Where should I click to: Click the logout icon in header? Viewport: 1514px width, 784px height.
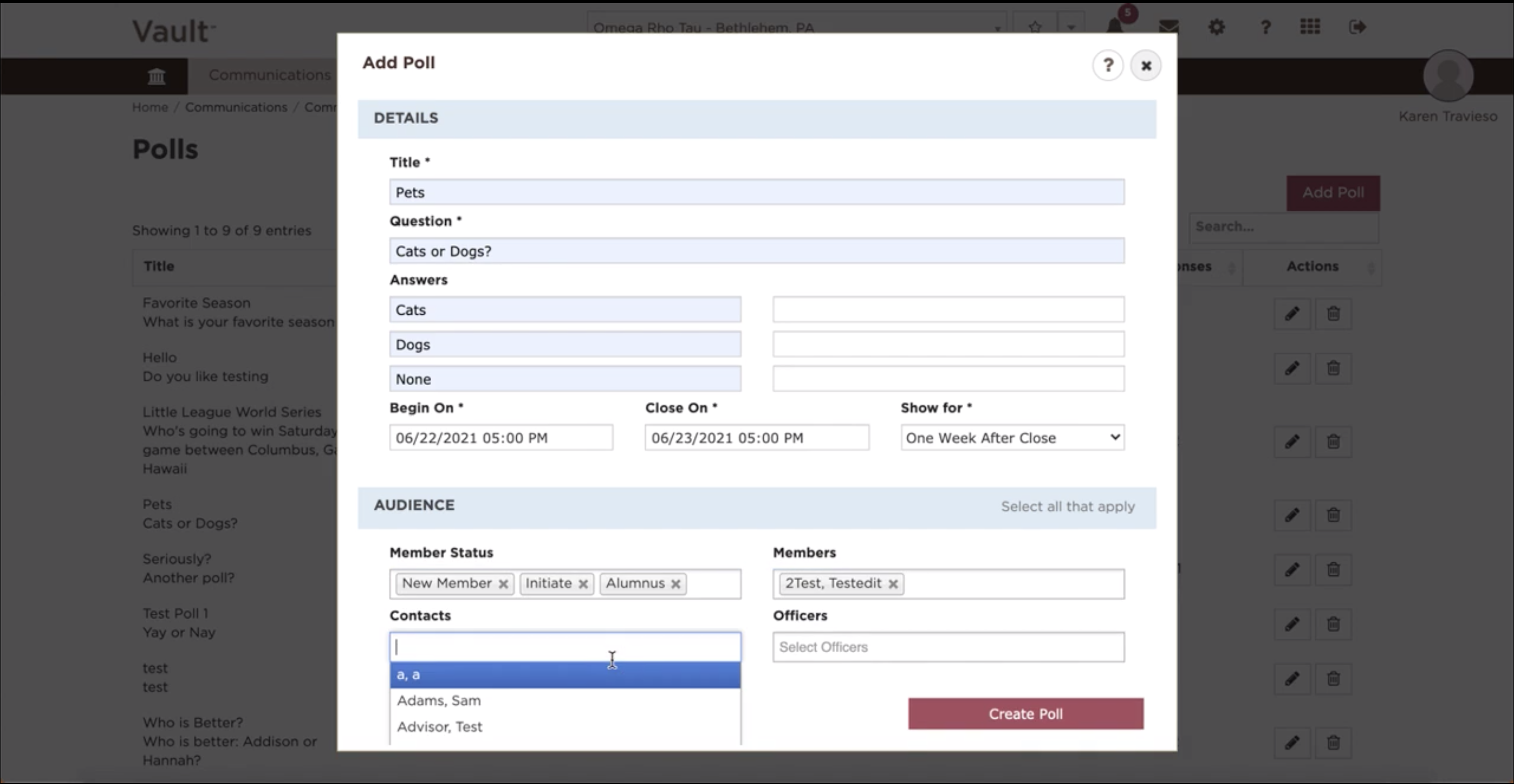click(1357, 26)
